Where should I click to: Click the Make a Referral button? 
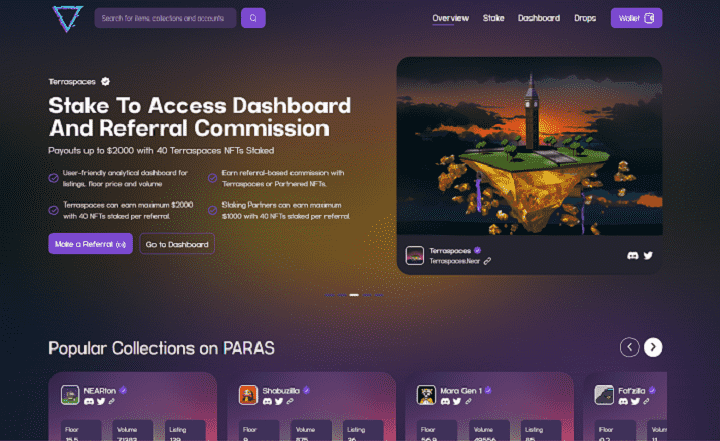(x=90, y=243)
